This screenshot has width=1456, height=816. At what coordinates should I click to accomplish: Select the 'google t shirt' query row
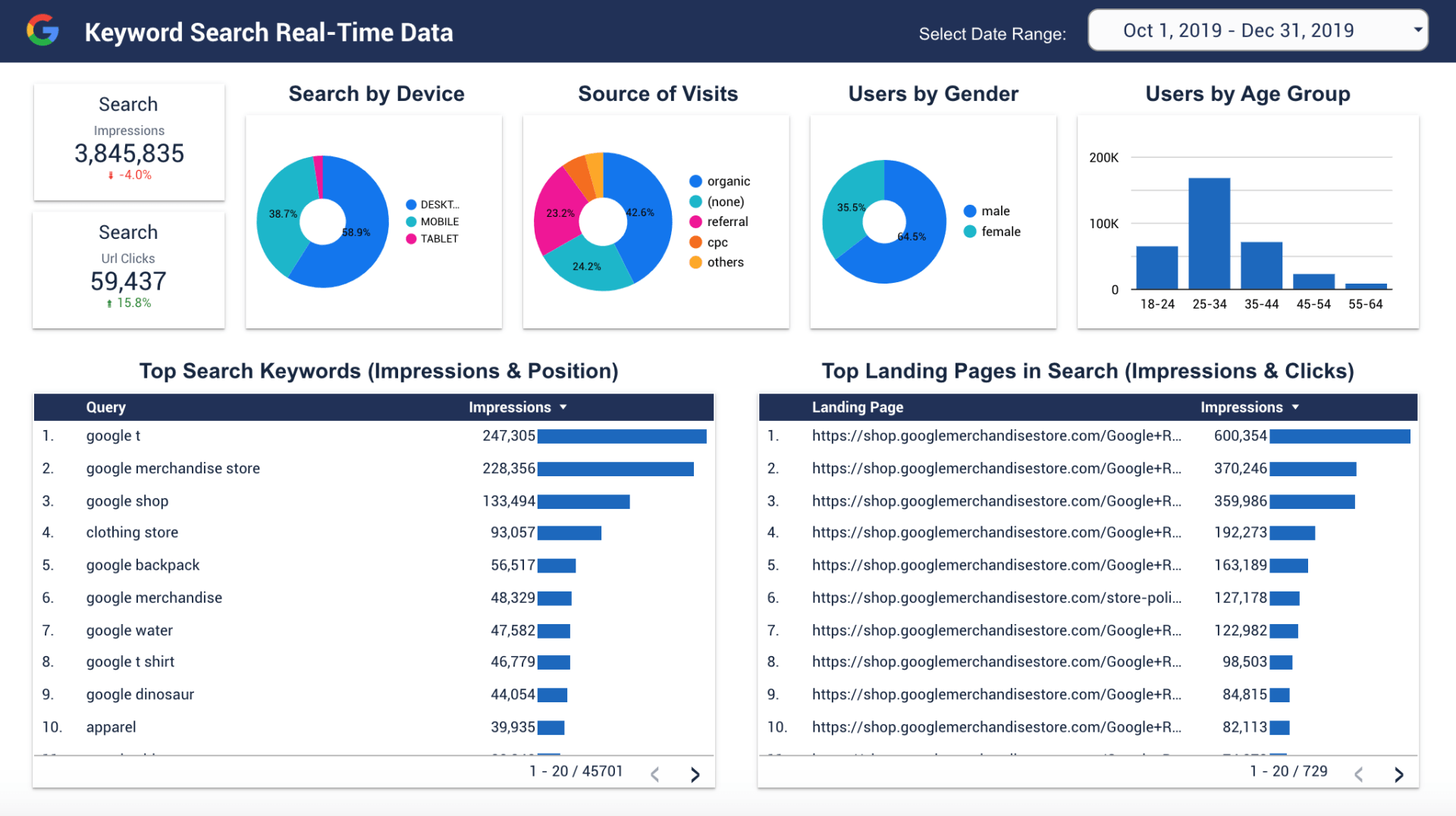tap(374, 662)
